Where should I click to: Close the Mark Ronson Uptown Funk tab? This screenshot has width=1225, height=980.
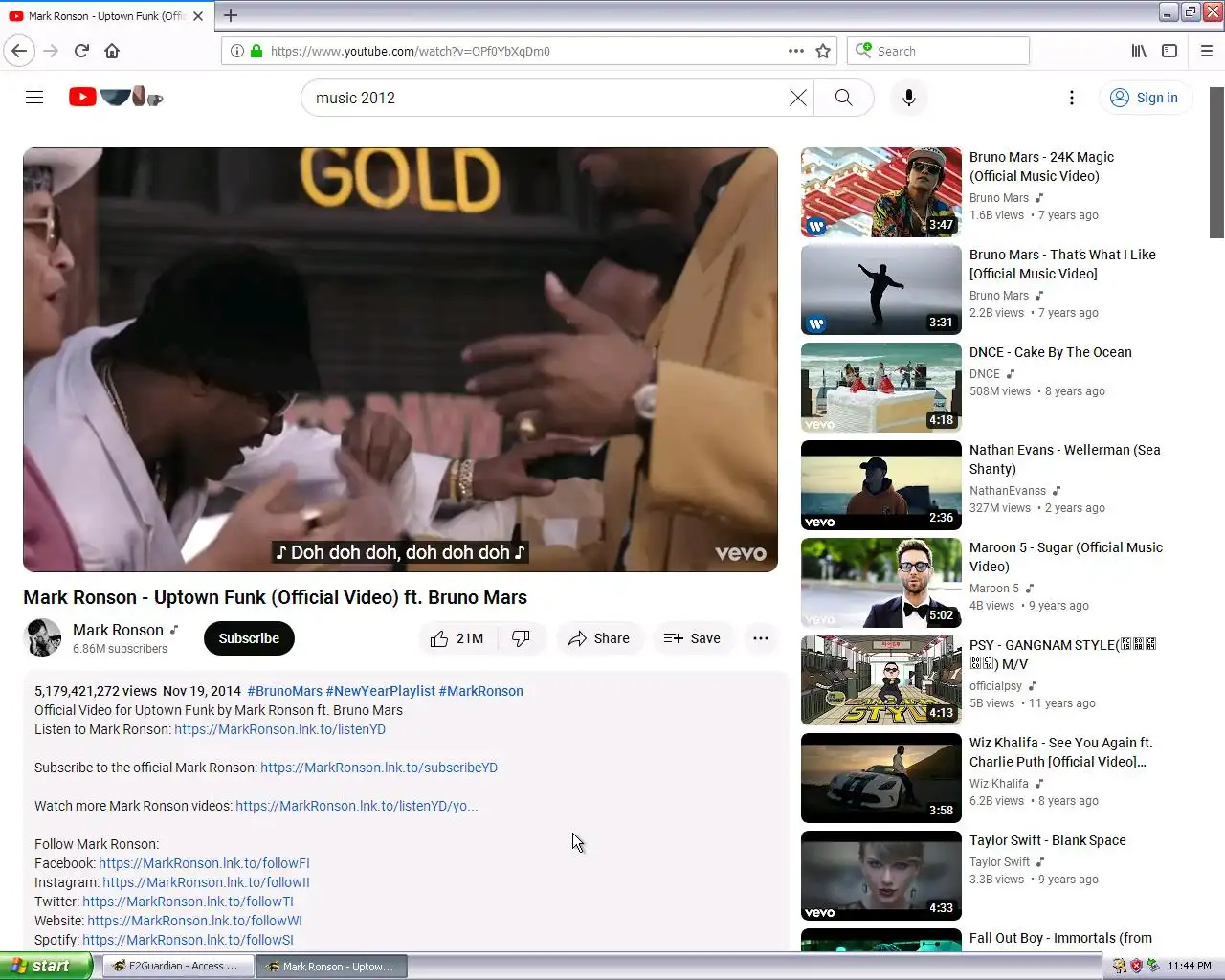[198, 16]
